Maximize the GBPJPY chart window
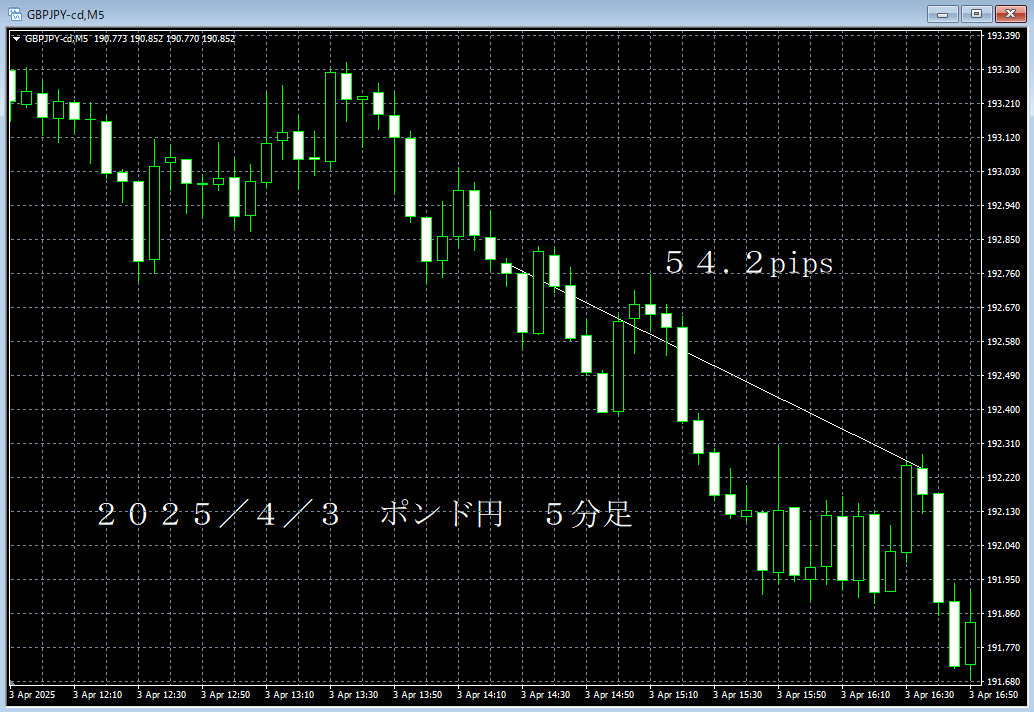 tap(975, 14)
